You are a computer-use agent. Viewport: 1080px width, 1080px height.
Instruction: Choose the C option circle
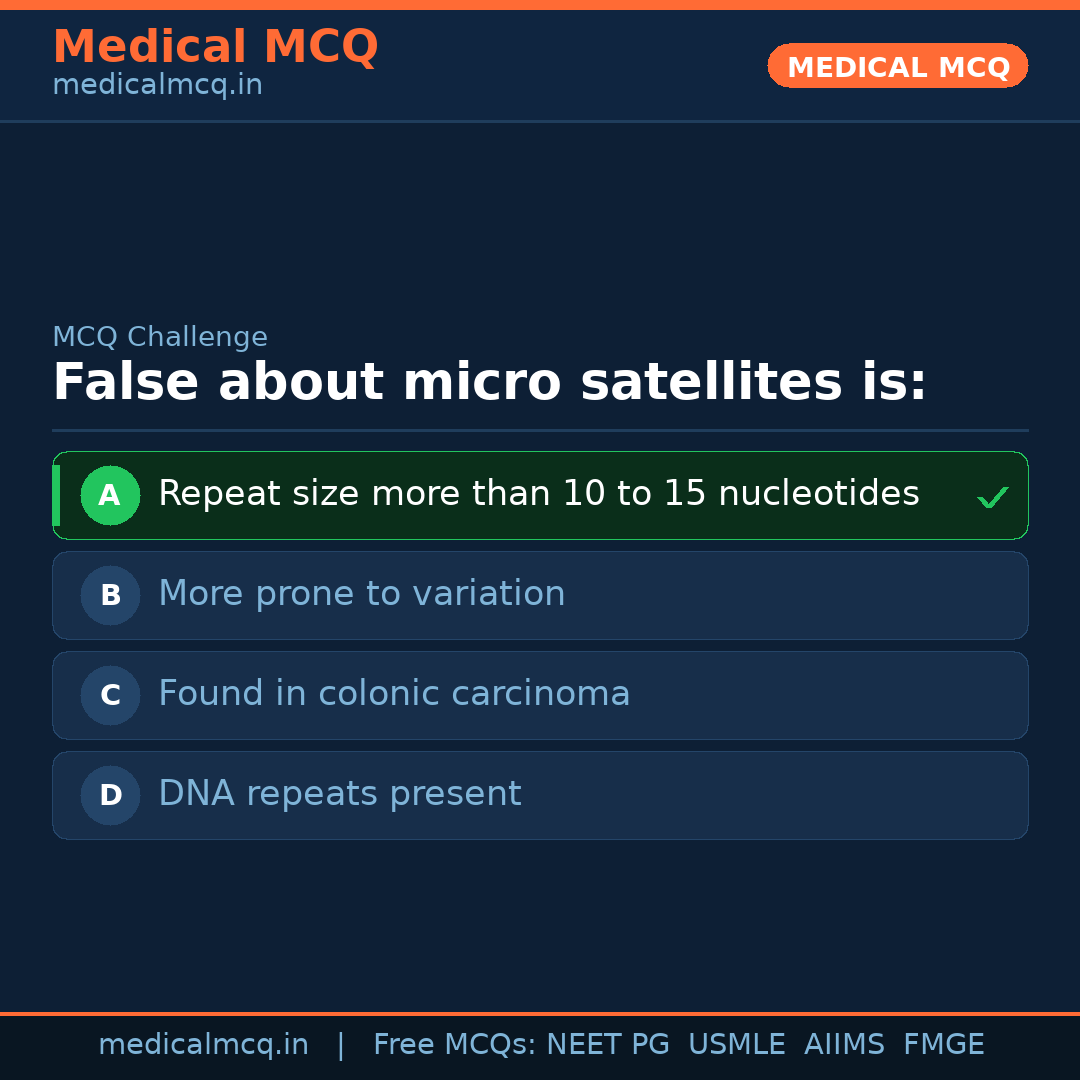(110, 695)
